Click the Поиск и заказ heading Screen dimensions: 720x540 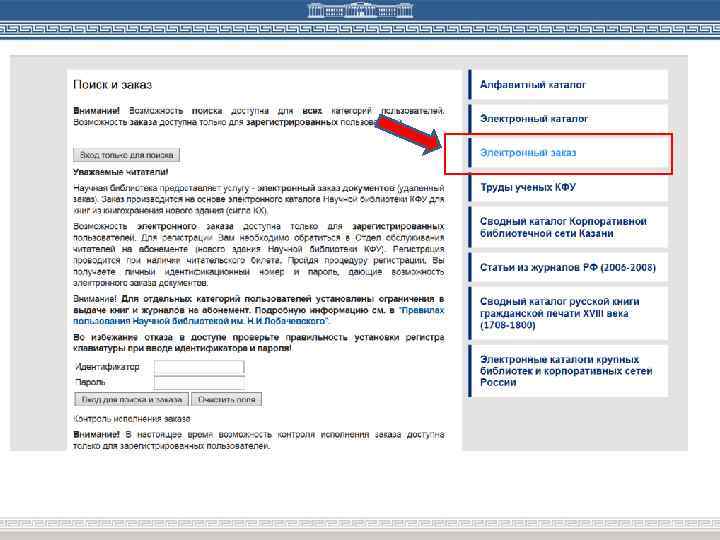point(112,84)
